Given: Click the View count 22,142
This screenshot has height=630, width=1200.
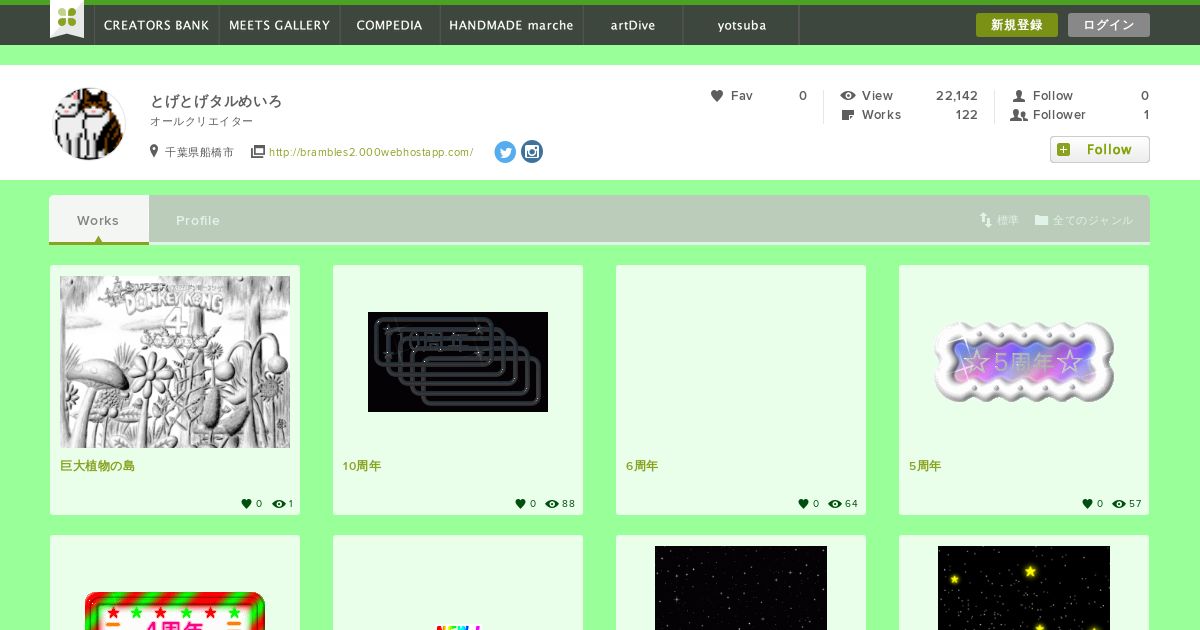Looking at the screenshot, I should click(x=957, y=96).
